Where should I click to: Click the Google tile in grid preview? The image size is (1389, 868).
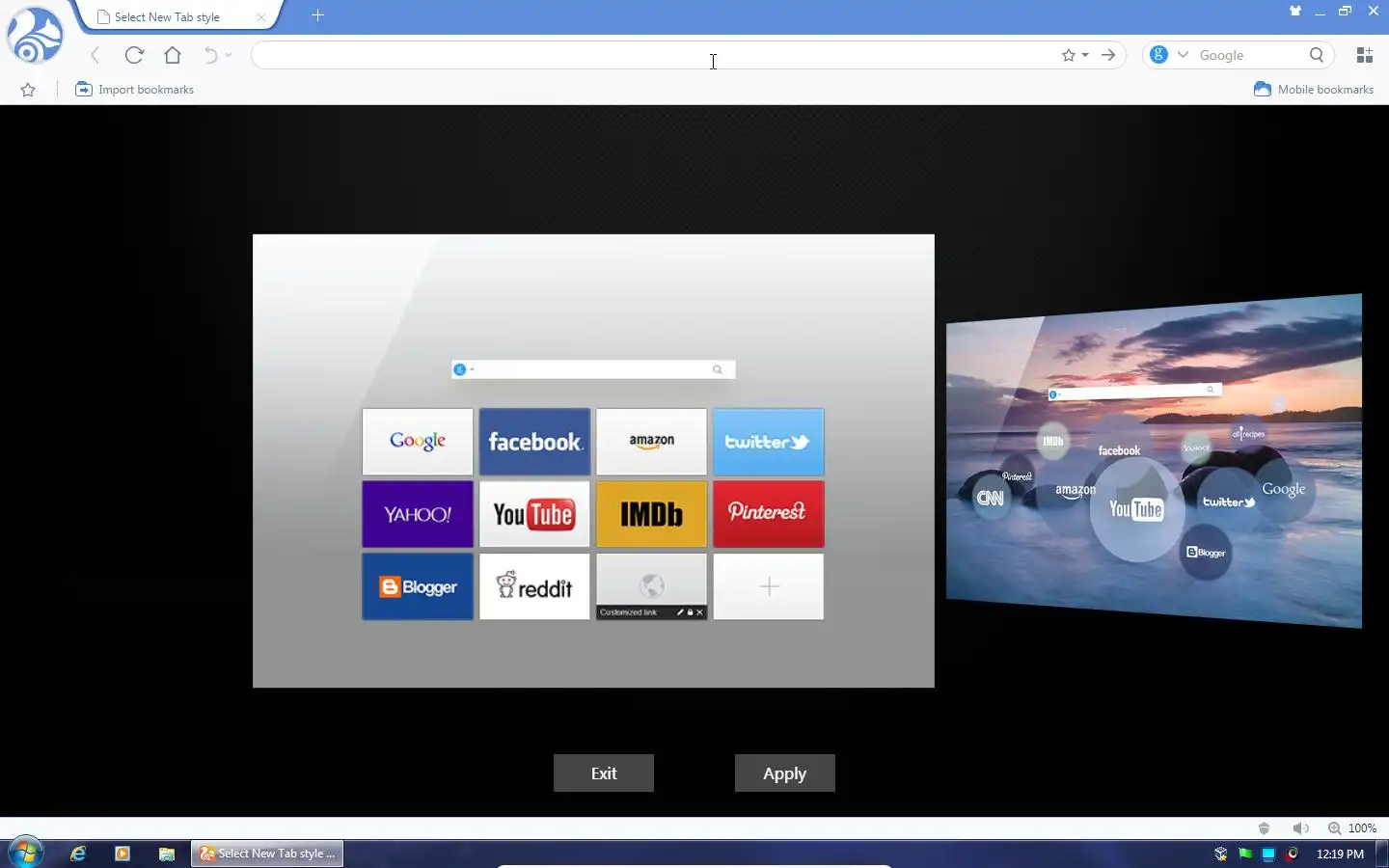tap(418, 442)
